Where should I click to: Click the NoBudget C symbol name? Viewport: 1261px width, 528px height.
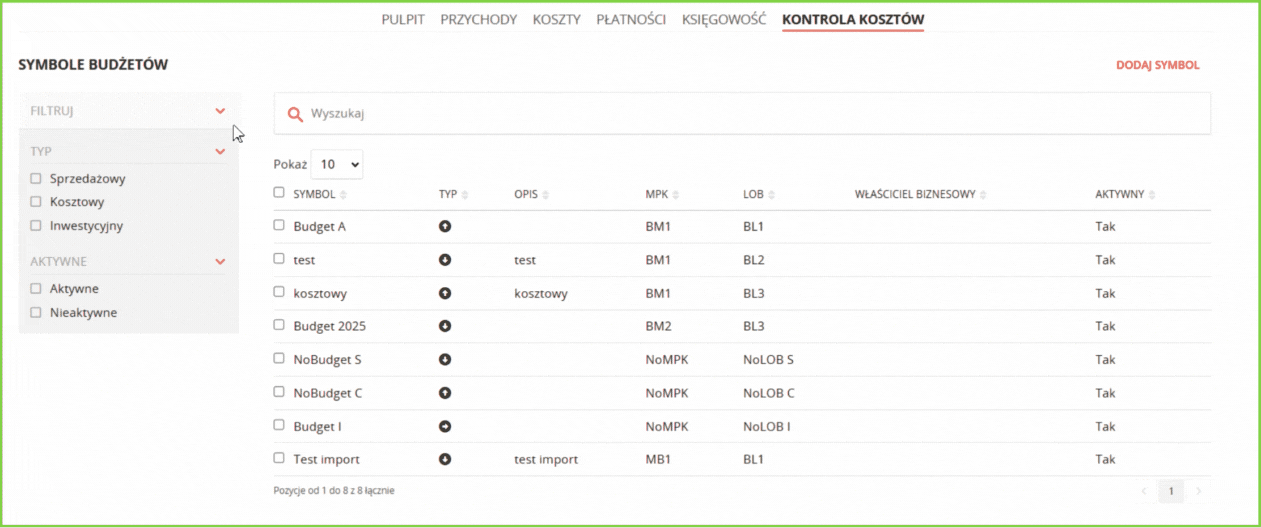[328, 393]
